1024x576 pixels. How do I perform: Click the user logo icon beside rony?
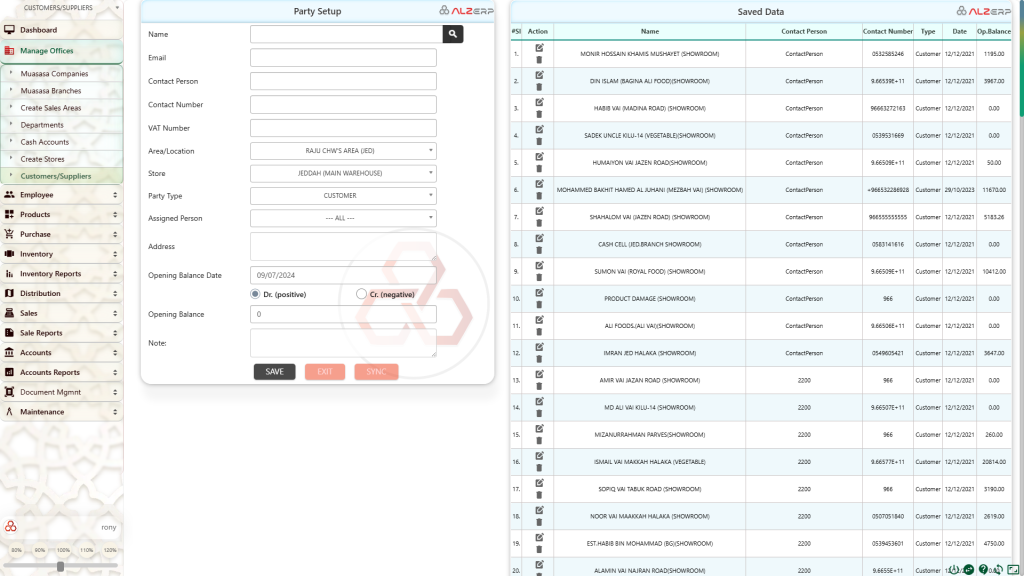[10, 526]
